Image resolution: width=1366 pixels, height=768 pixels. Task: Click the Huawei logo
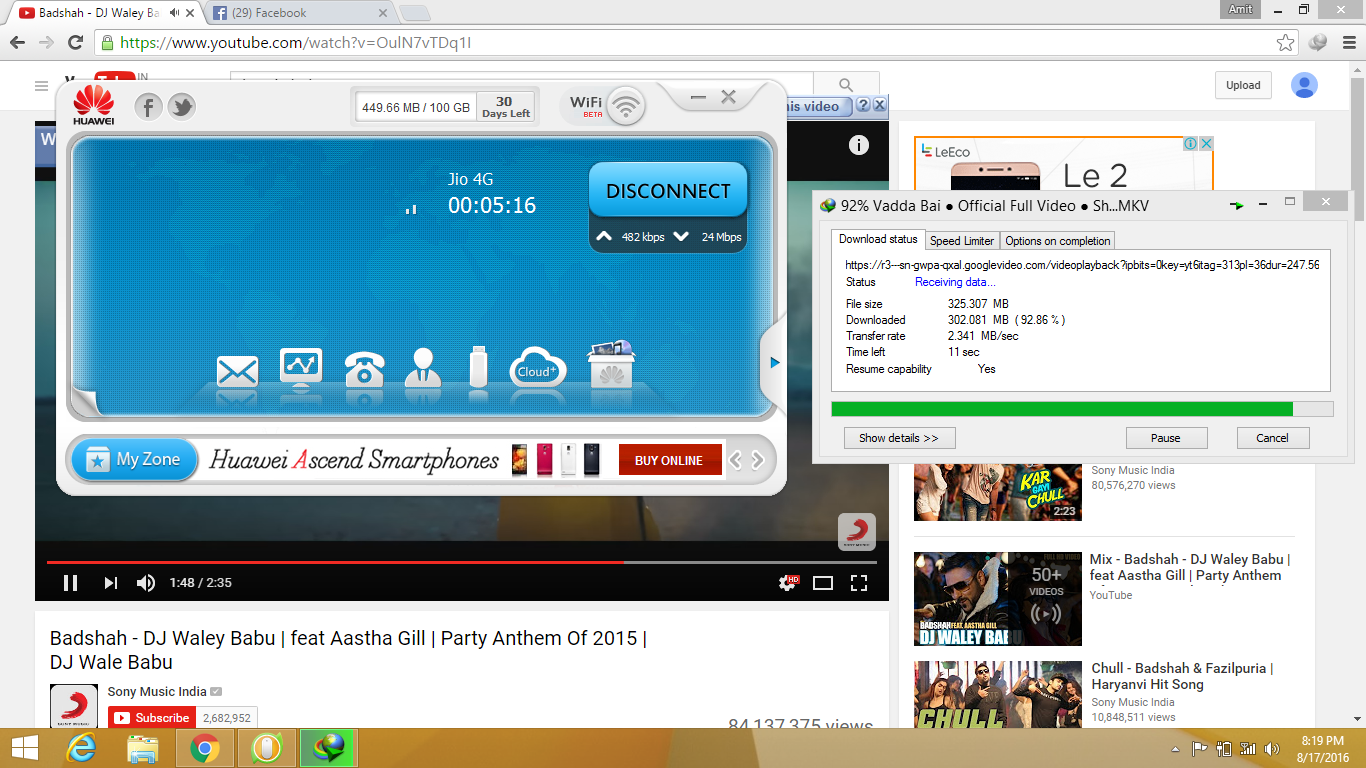click(x=93, y=106)
